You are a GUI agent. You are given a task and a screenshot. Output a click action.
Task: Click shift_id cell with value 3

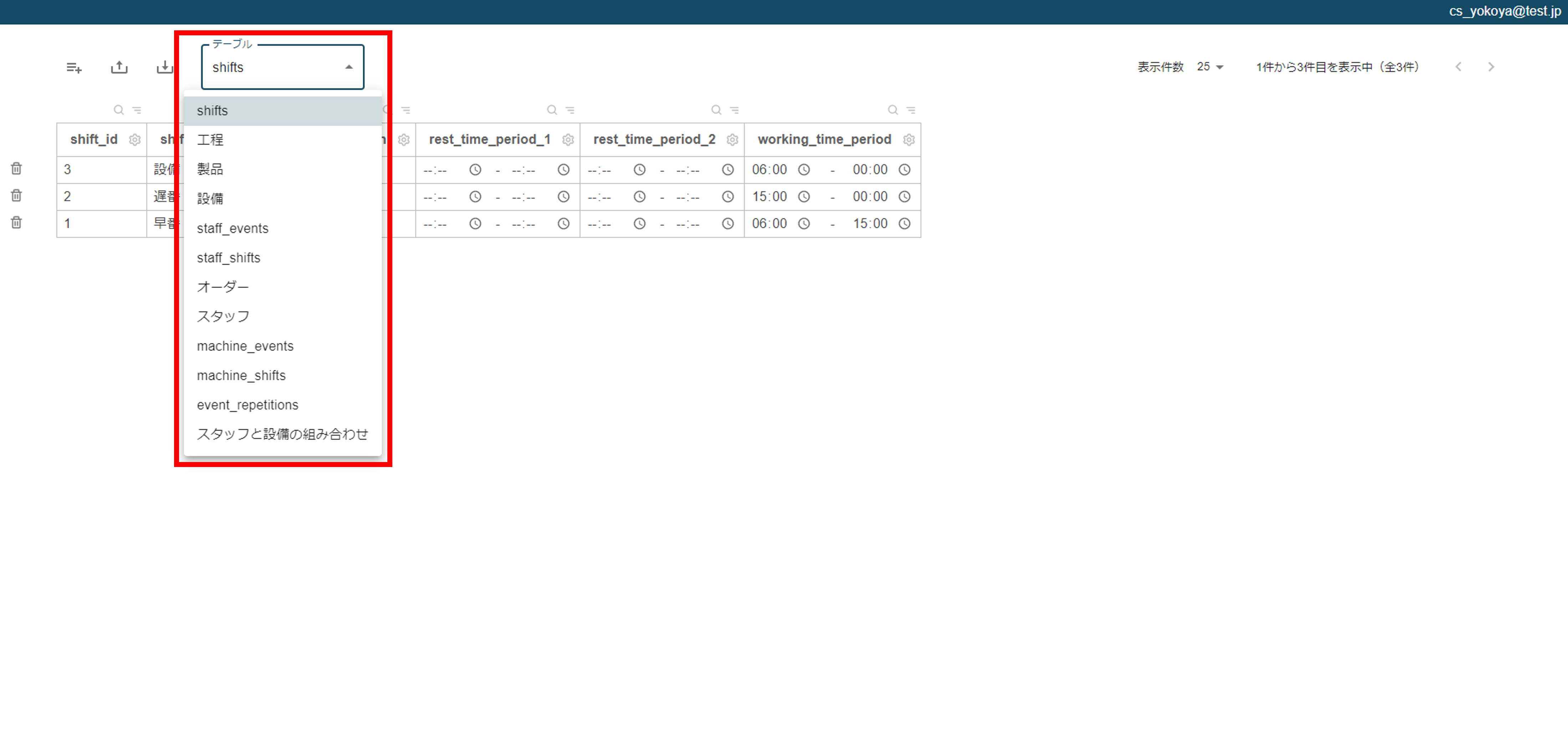point(102,170)
